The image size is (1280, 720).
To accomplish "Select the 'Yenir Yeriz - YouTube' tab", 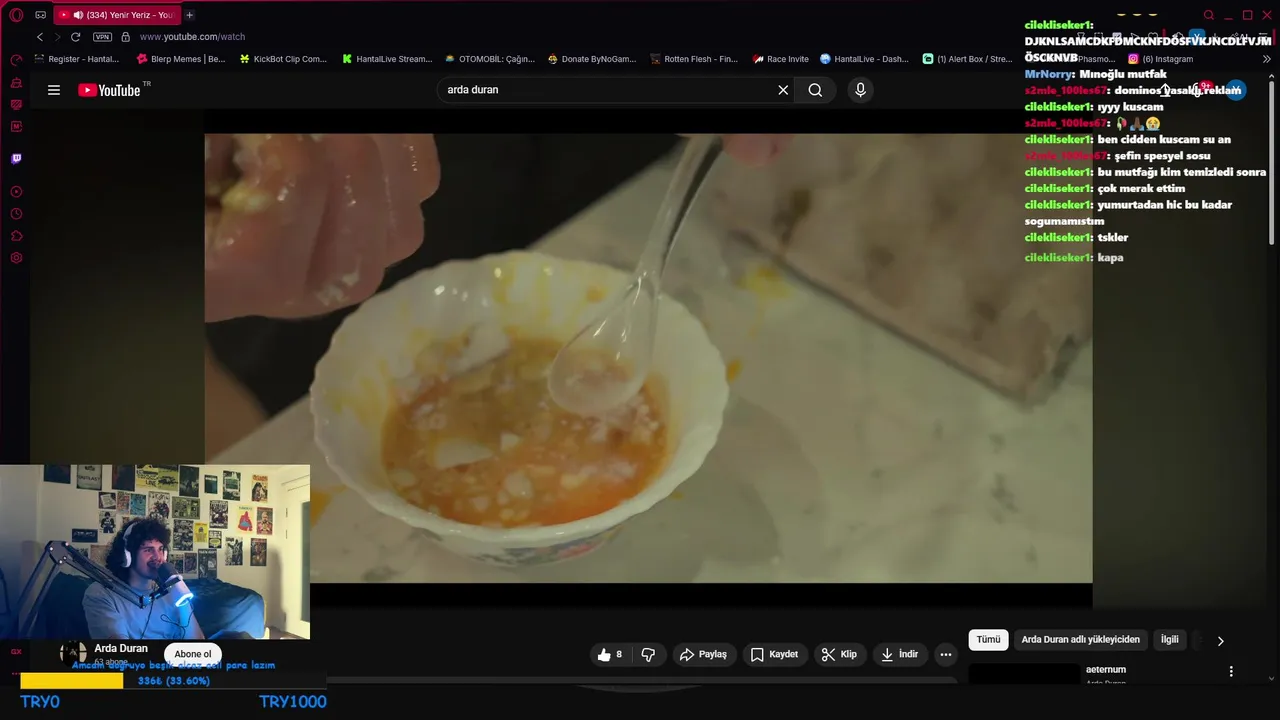I will (x=118, y=15).
